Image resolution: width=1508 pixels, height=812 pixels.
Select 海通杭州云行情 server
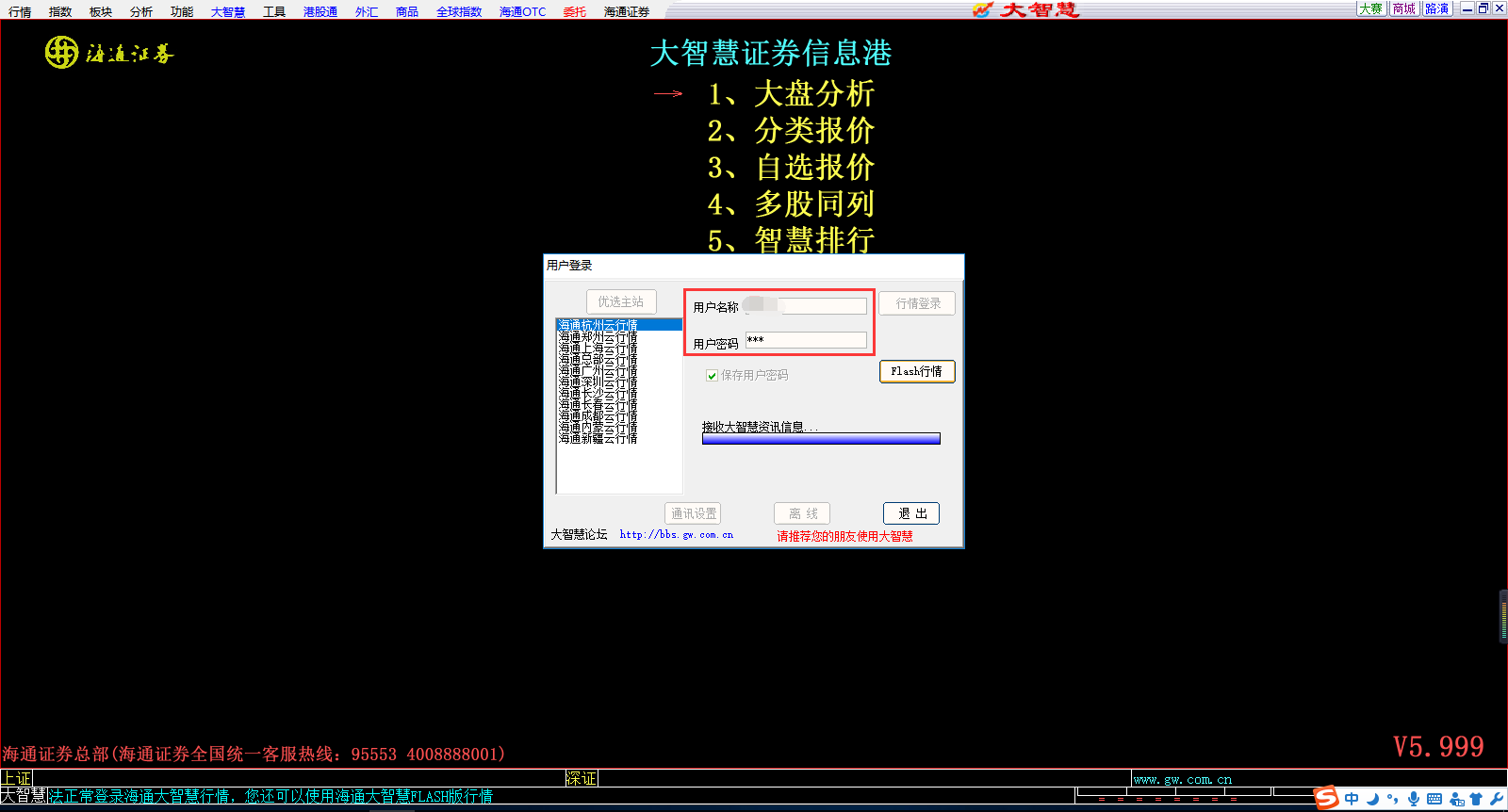pos(618,325)
